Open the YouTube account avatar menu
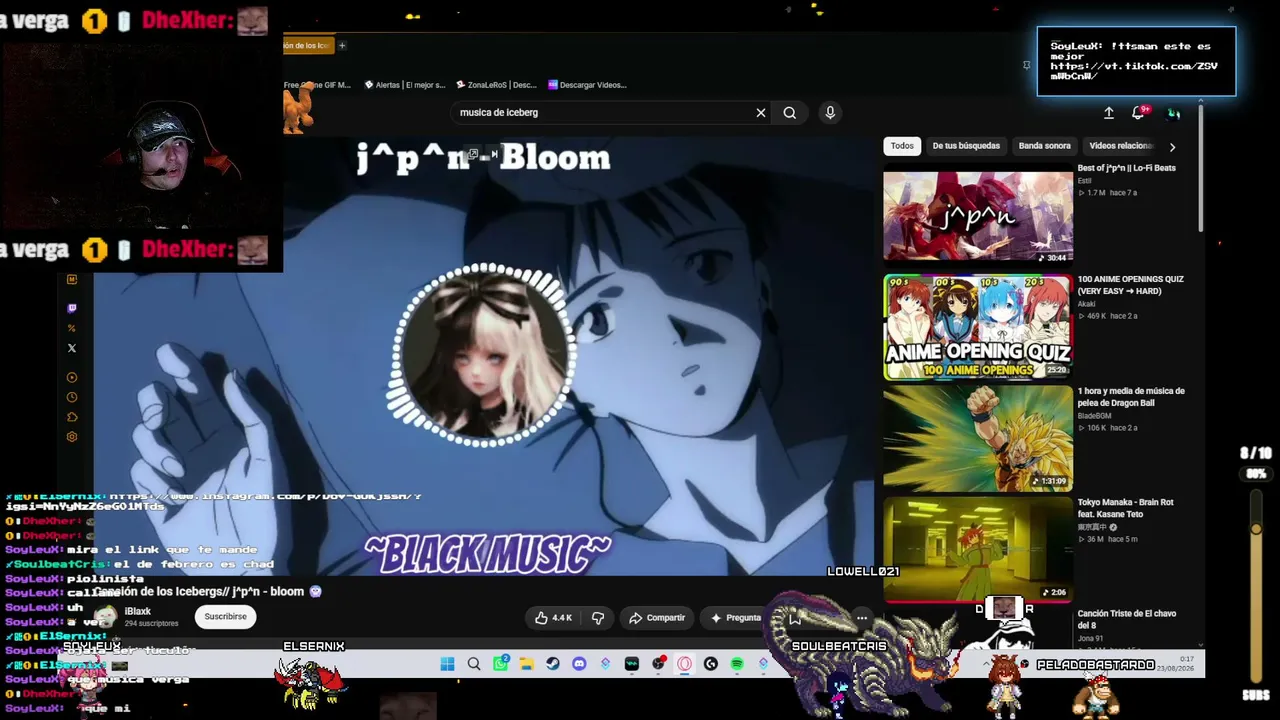The width and height of the screenshot is (1280, 720). (x=1174, y=113)
